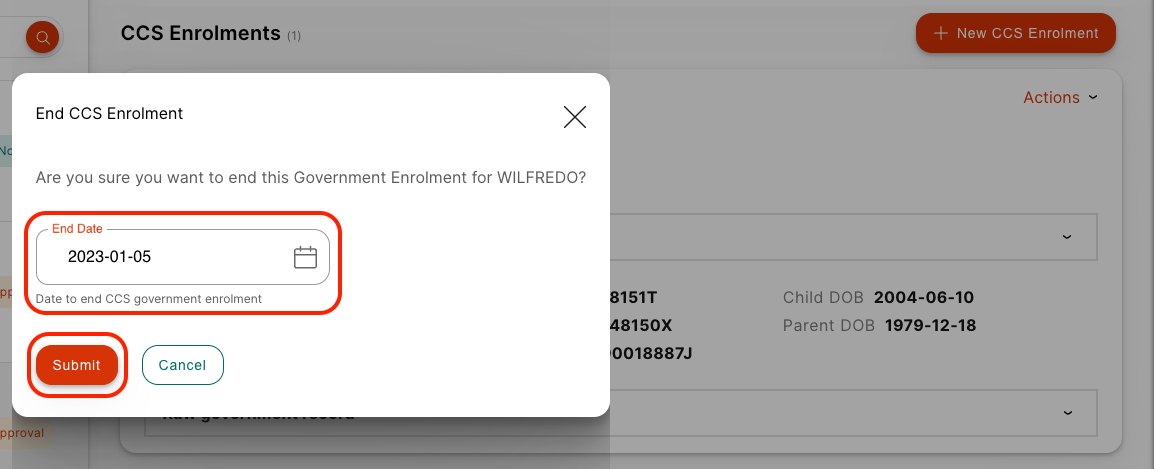Click the WILFREDO confirmation question text

pyautogui.click(x=310, y=177)
